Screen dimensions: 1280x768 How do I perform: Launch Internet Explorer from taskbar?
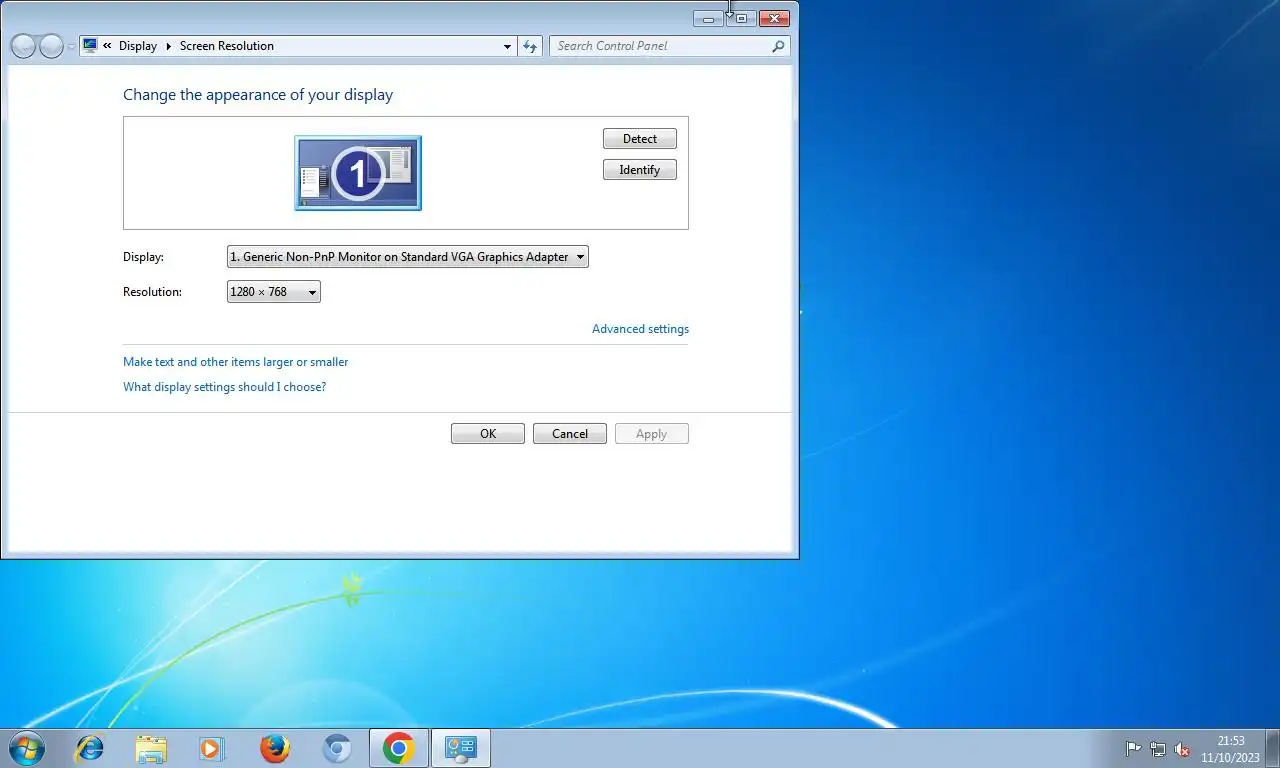(90, 748)
